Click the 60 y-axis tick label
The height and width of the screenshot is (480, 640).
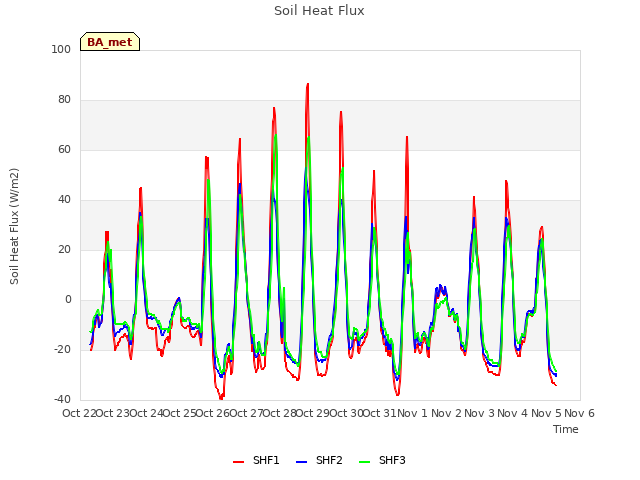tap(64, 150)
